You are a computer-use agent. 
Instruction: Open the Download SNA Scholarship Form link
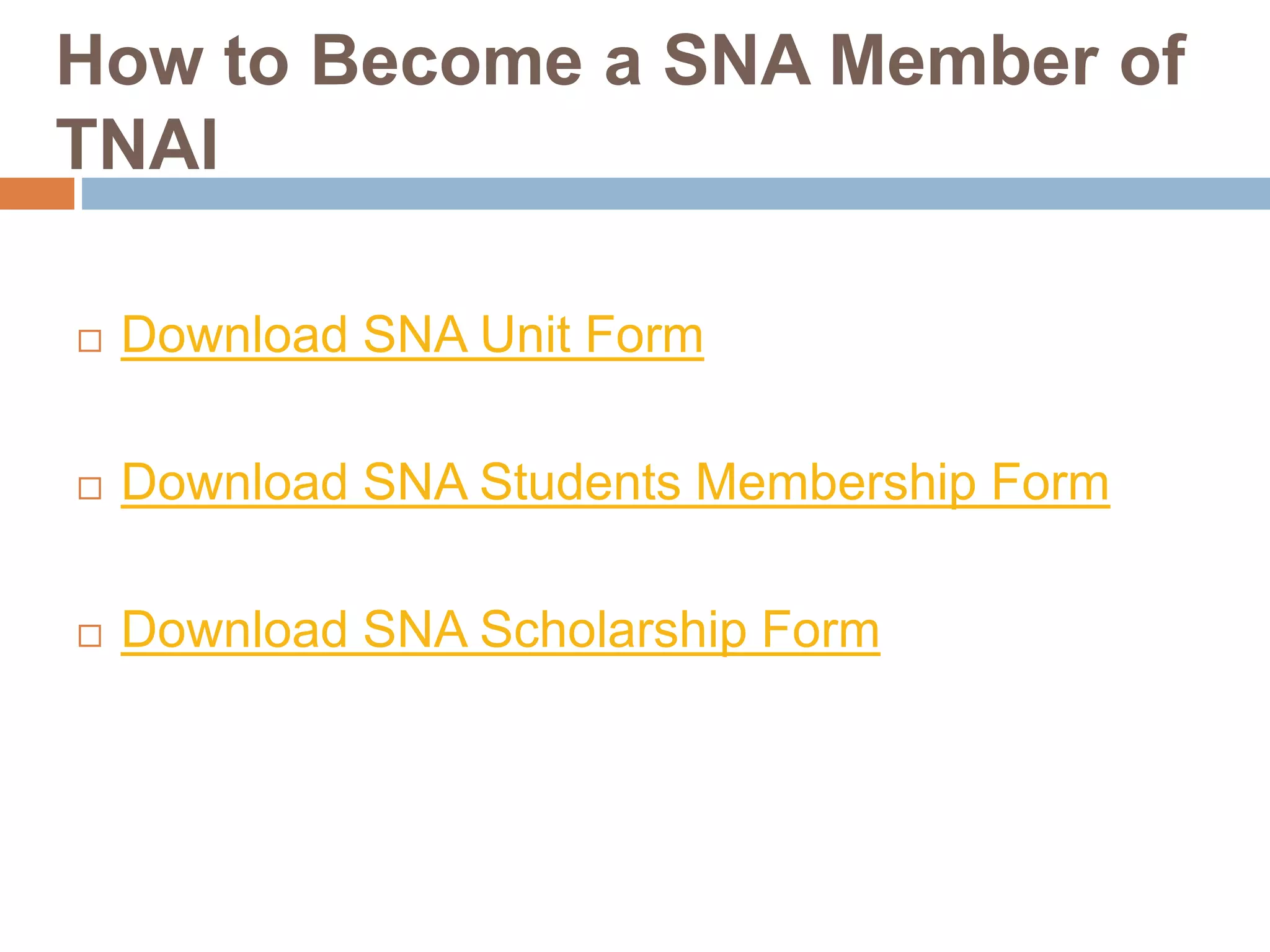point(500,630)
